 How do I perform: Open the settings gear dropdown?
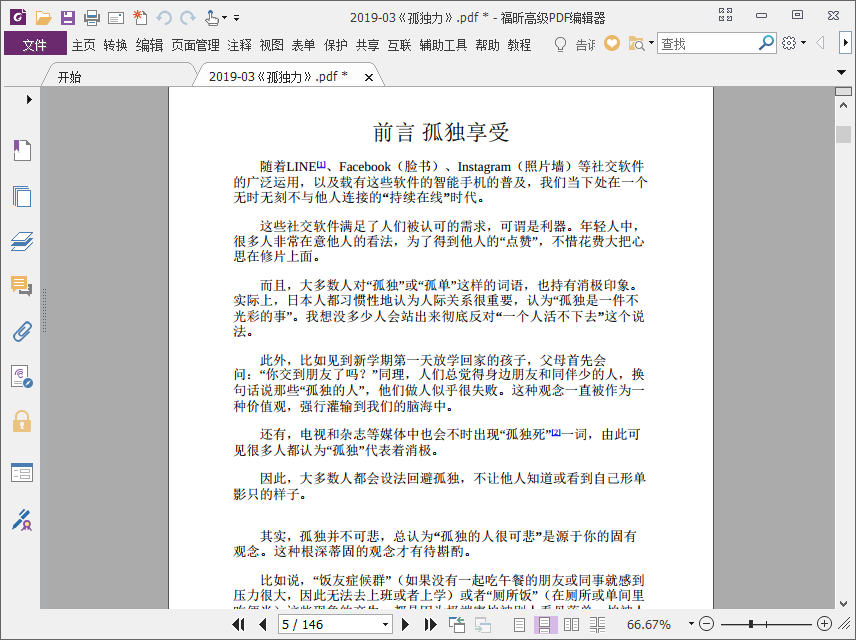793,43
